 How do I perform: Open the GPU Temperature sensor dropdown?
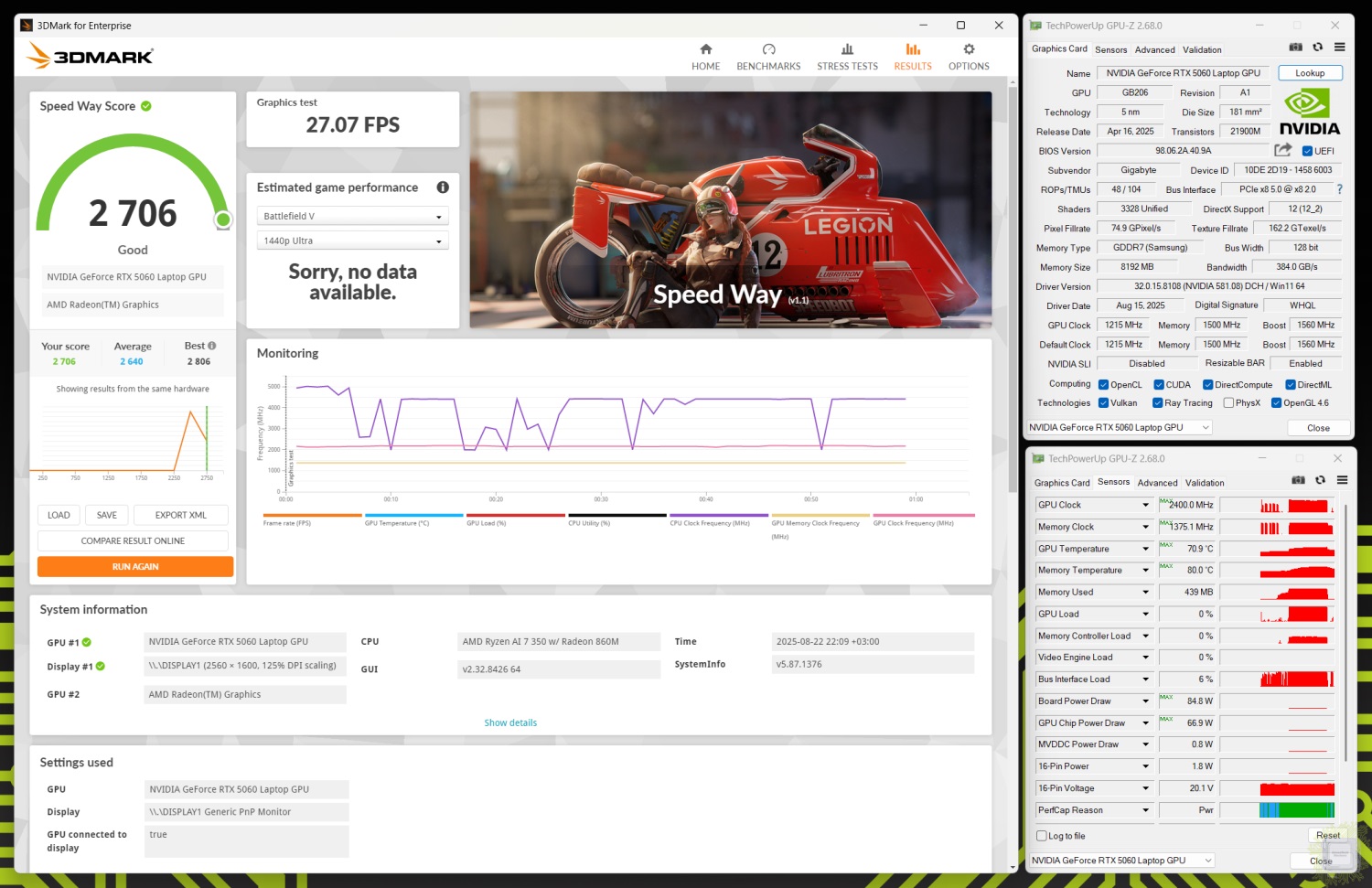tap(1145, 549)
